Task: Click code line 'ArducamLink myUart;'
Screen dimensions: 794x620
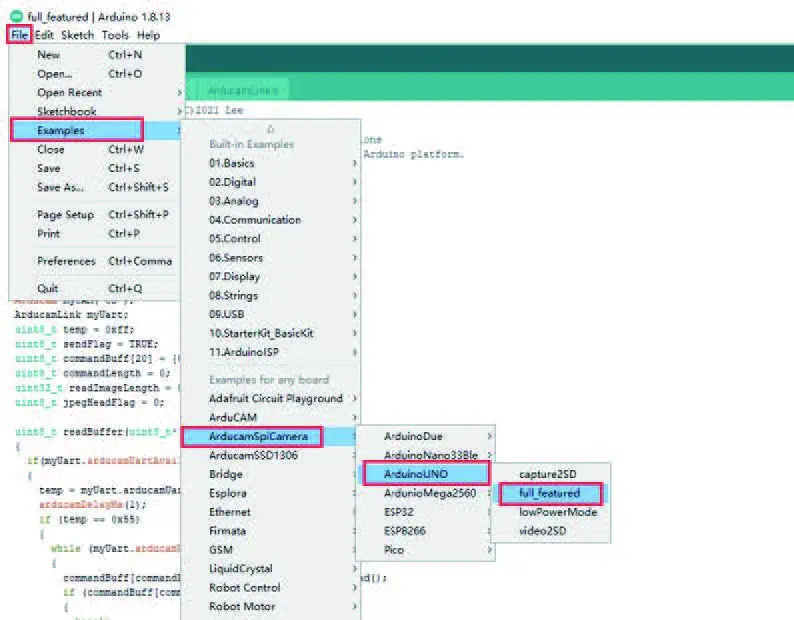Action: 71,315
